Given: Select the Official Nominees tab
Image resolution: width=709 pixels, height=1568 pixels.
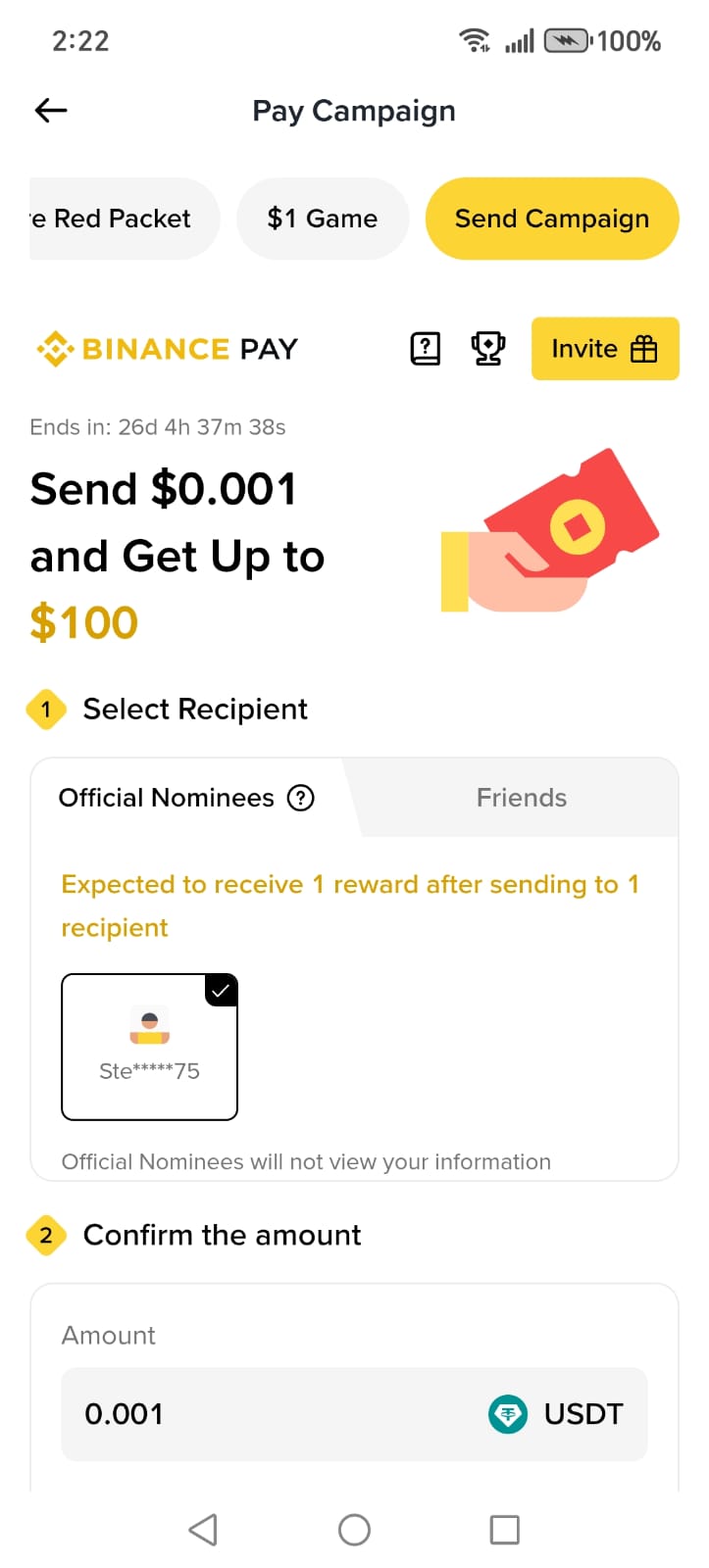Looking at the screenshot, I should coord(167,798).
